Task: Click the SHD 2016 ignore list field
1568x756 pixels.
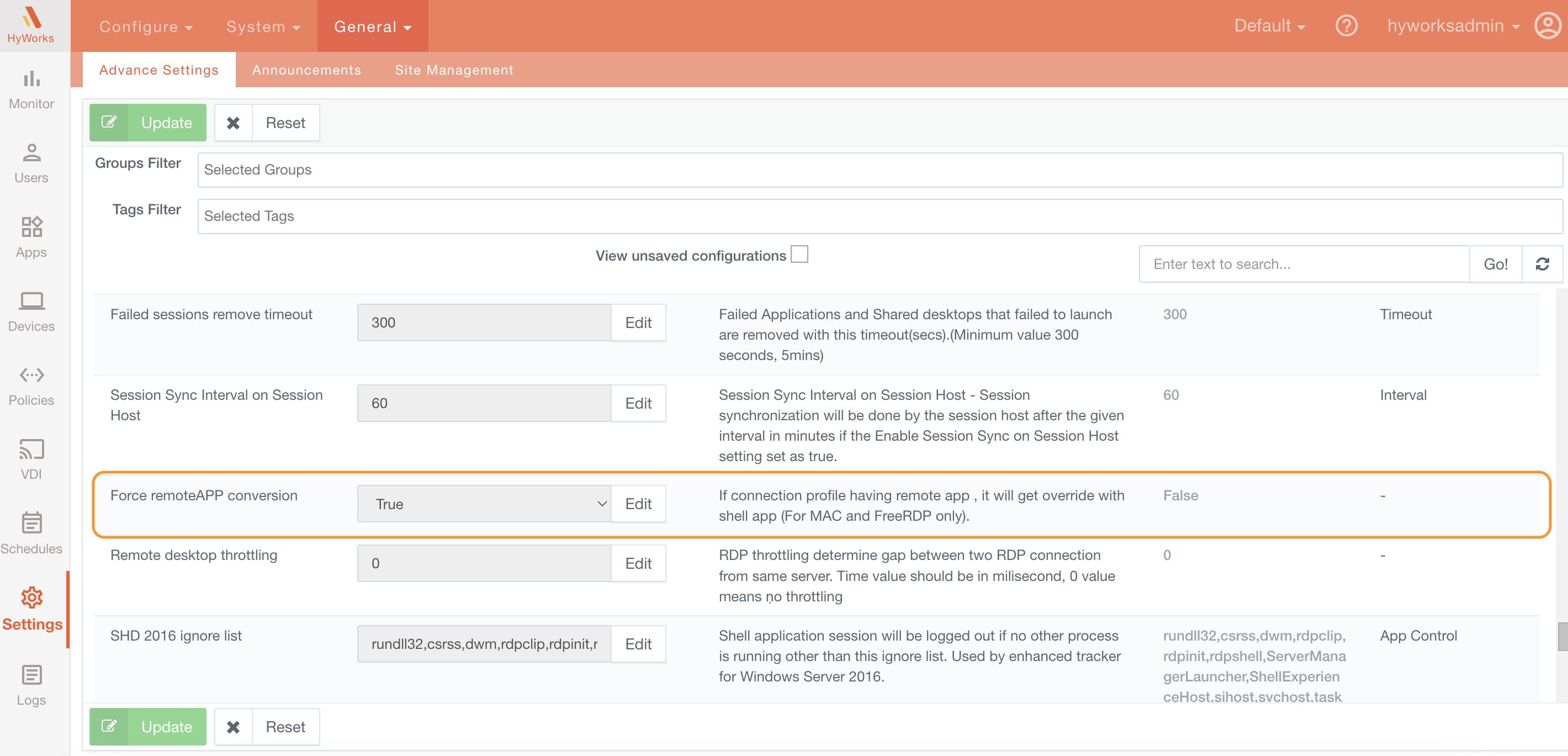Action: 484,644
